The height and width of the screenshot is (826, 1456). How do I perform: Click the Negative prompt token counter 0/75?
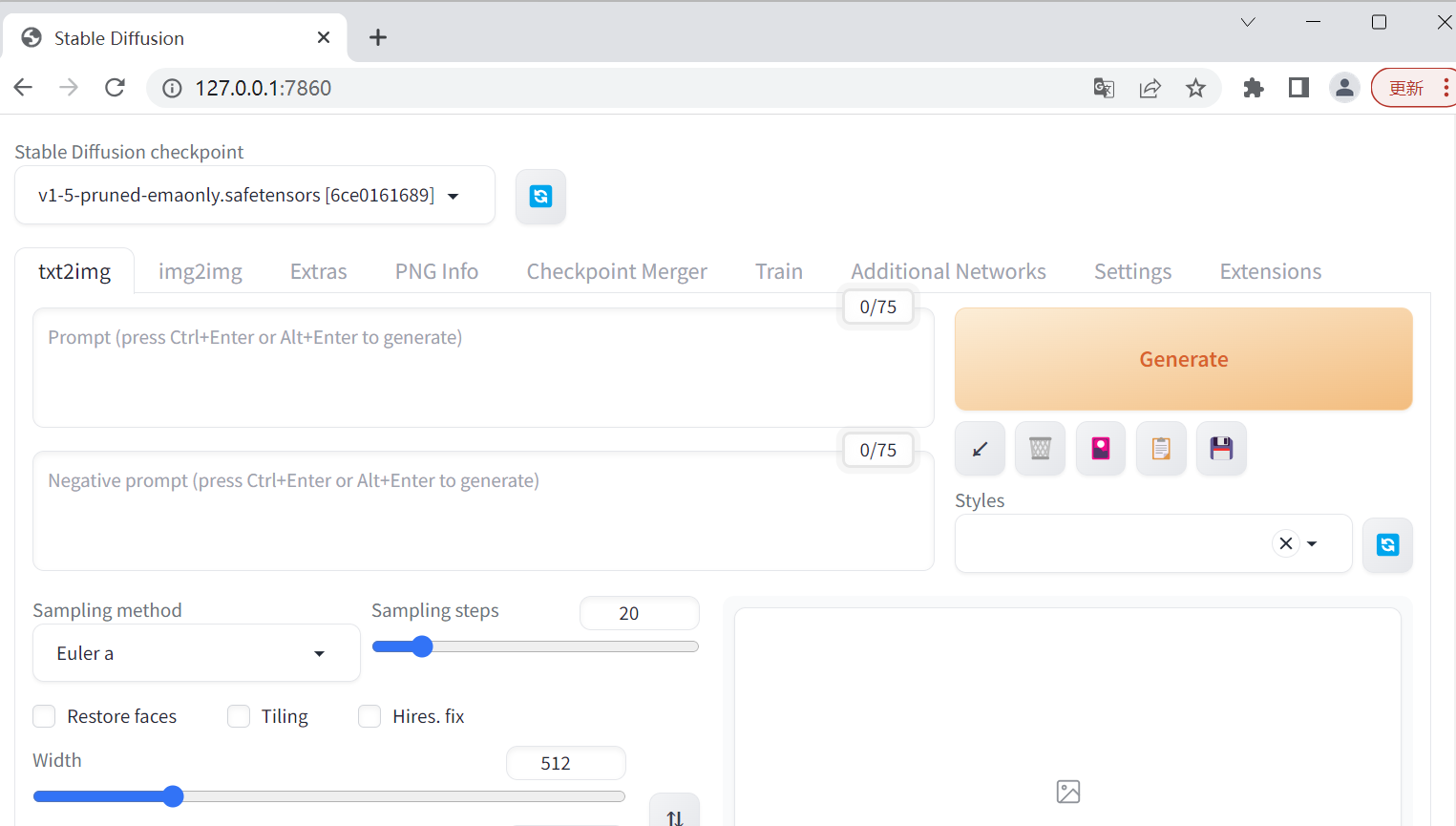coord(878,450)
